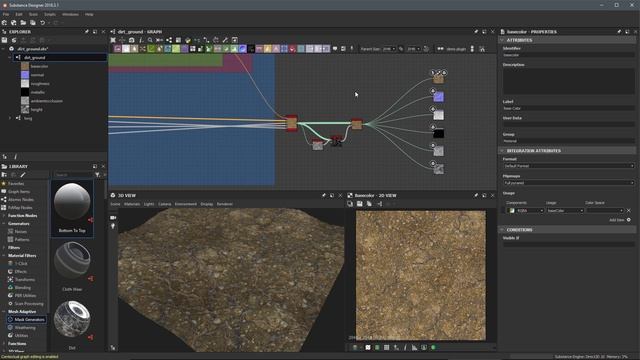The image size is (640, 360).
Task: Click the purple node icon in node toolbar
Action: pos(184,49)
